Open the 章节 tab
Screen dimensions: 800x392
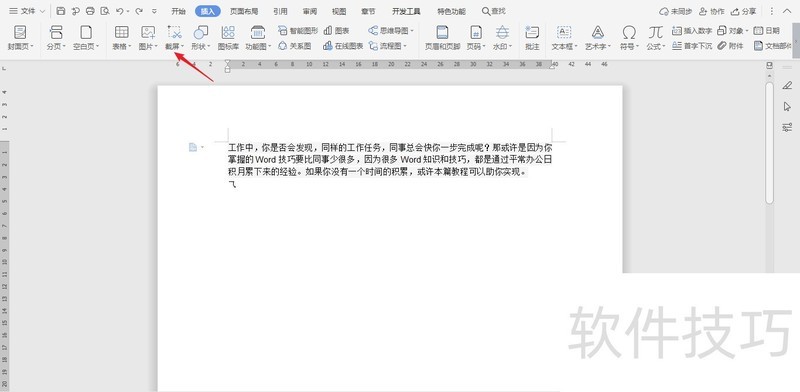tap(368, 11)
